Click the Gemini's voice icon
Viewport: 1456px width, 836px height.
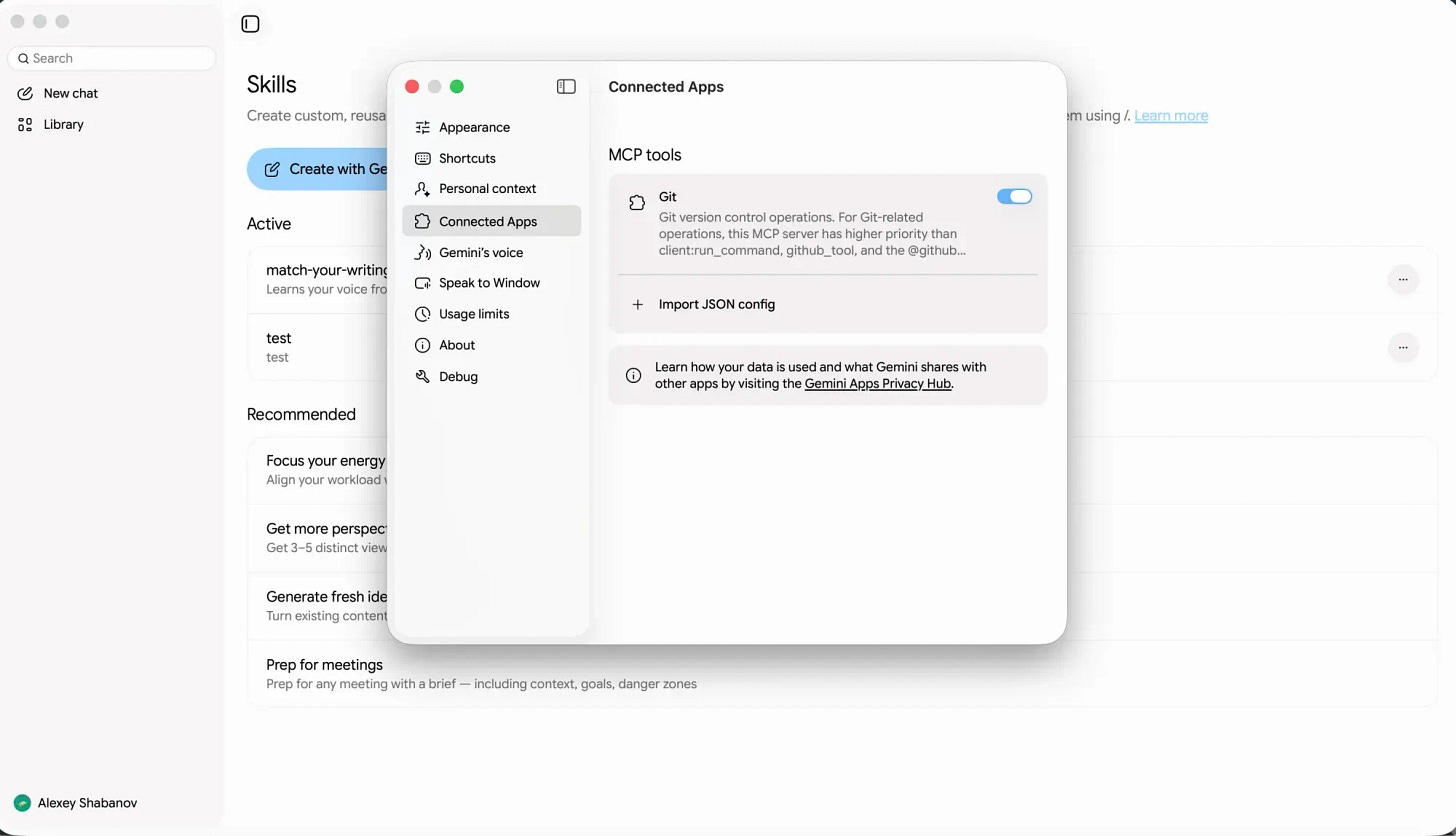pyautogui.click(x=422, y=253)
